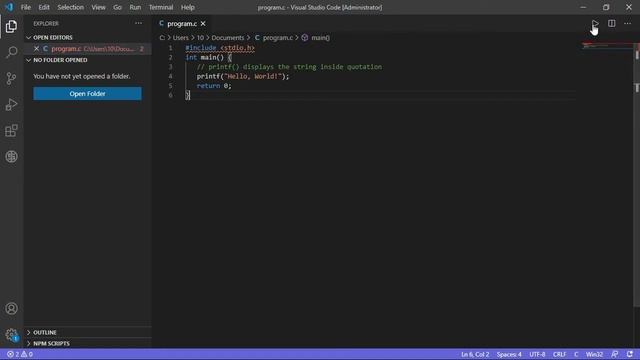The height and width of the screenshot is (360, 640).
Task: Open the Help menu
Action: pyautogui.click(x=188, y=7)
